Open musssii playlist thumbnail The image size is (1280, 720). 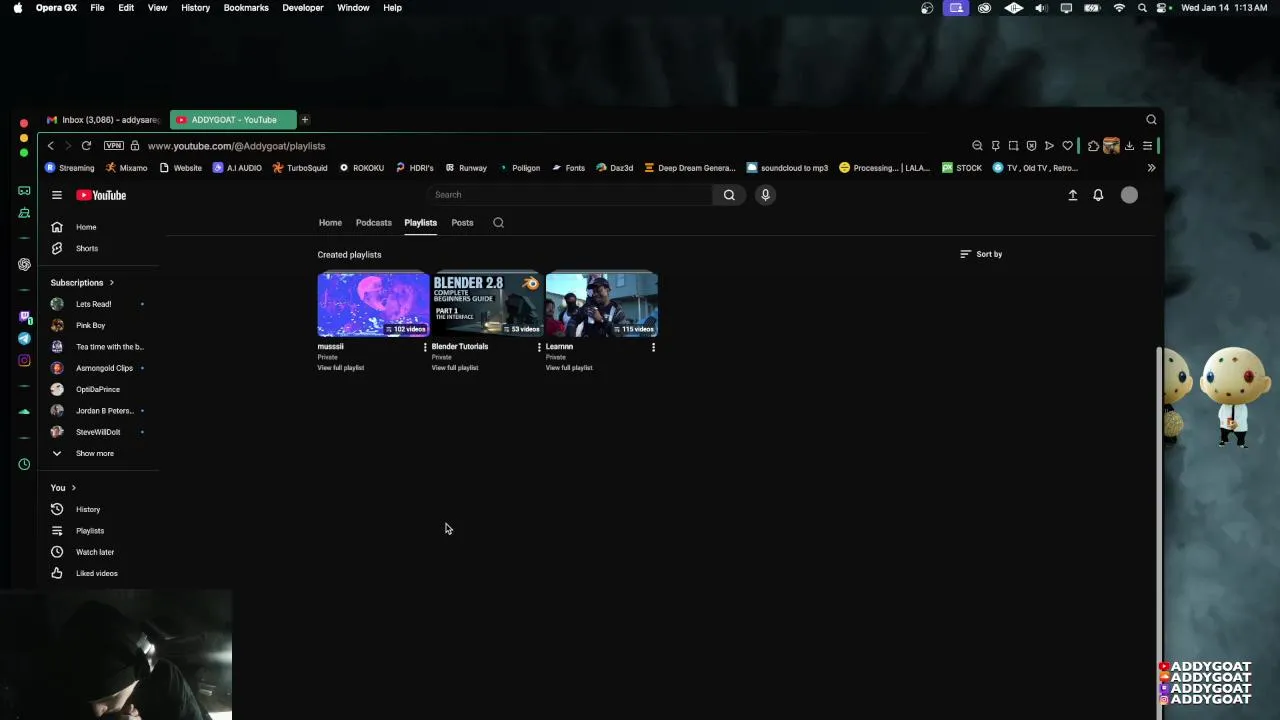pyautogui.click(x=373, y=304)
